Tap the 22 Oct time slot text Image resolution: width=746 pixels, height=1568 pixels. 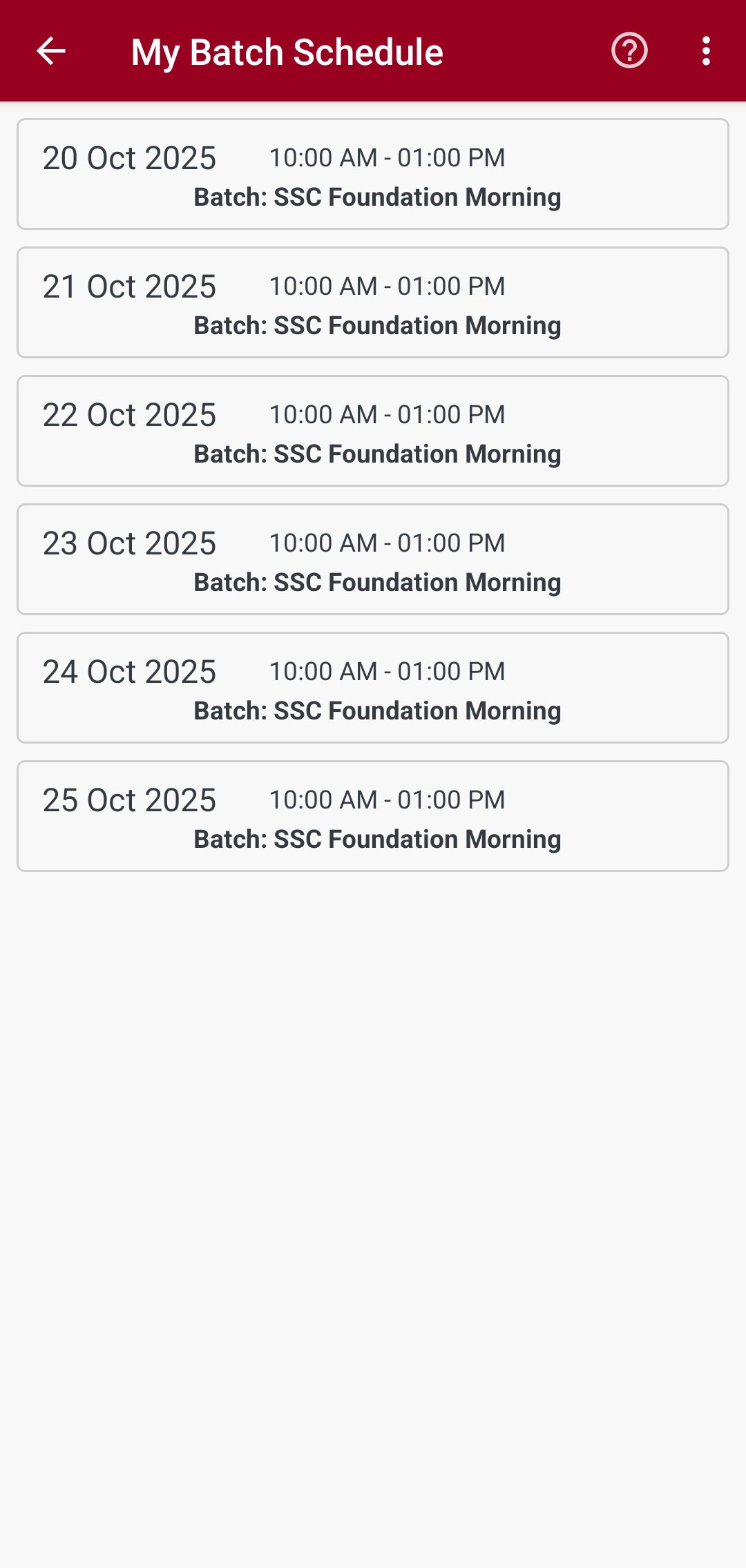[x=387, y=415]
